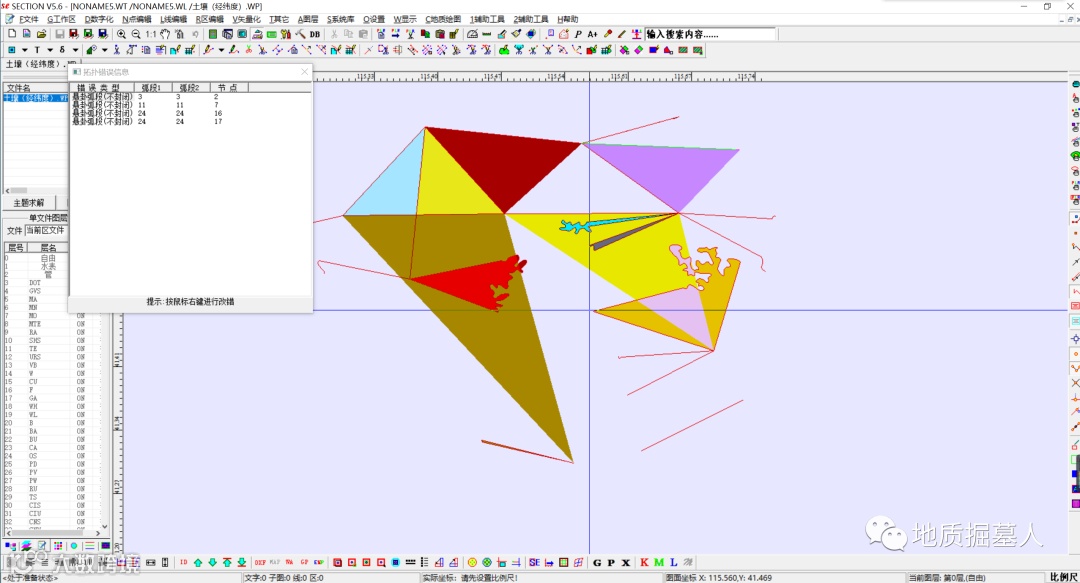This screenshot has height=583, width=1080.
Task: Click the green down arrow icon
Action: point(212,562)
